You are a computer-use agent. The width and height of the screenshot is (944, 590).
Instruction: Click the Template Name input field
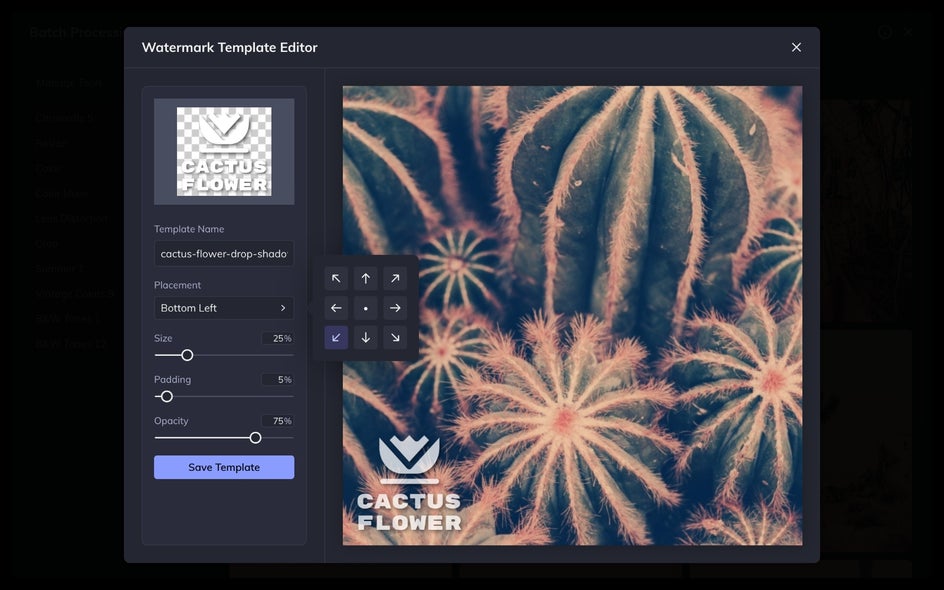[224, 253]
